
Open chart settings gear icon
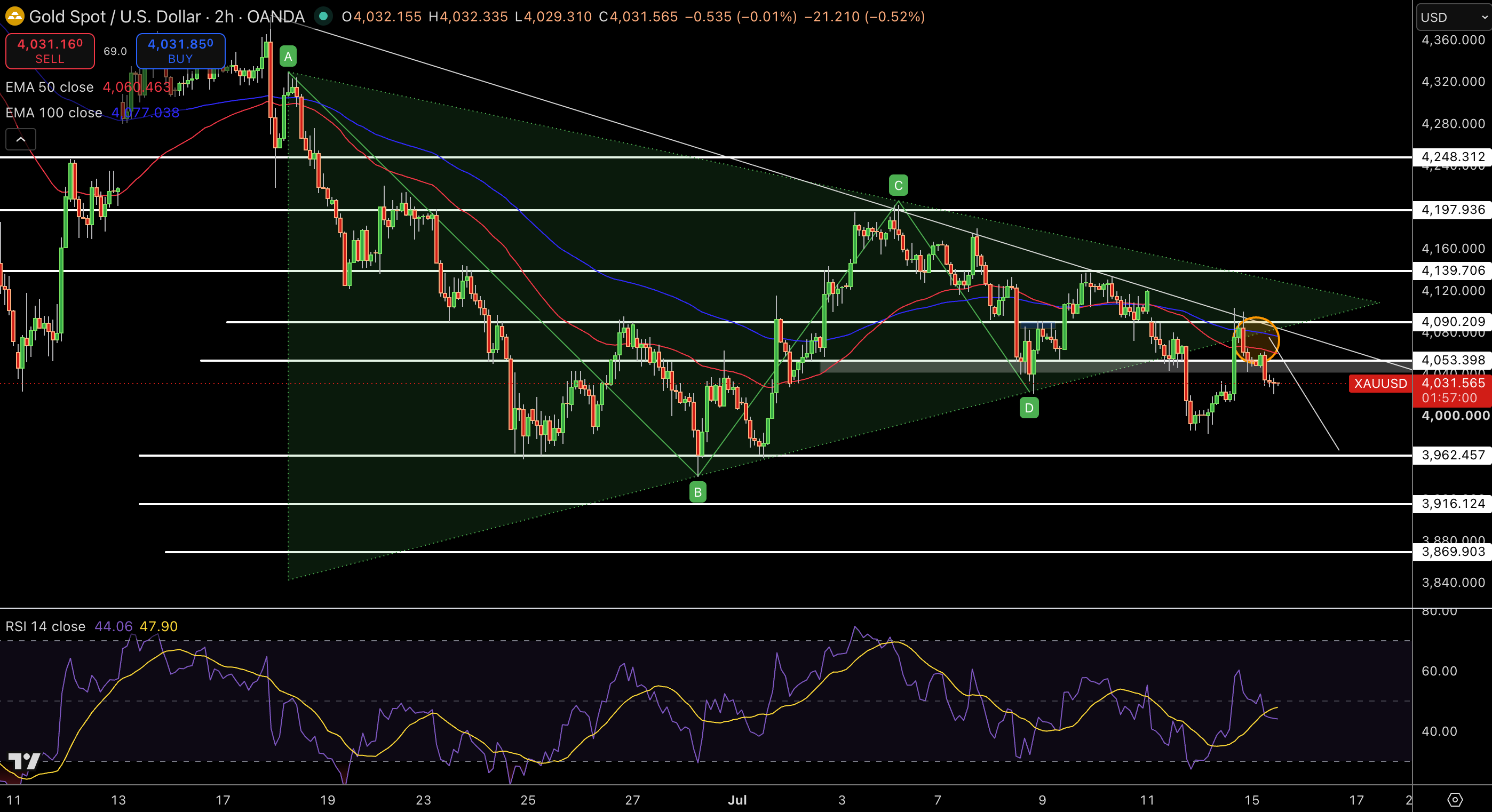pyautogui.click(x=1455, y=800)
